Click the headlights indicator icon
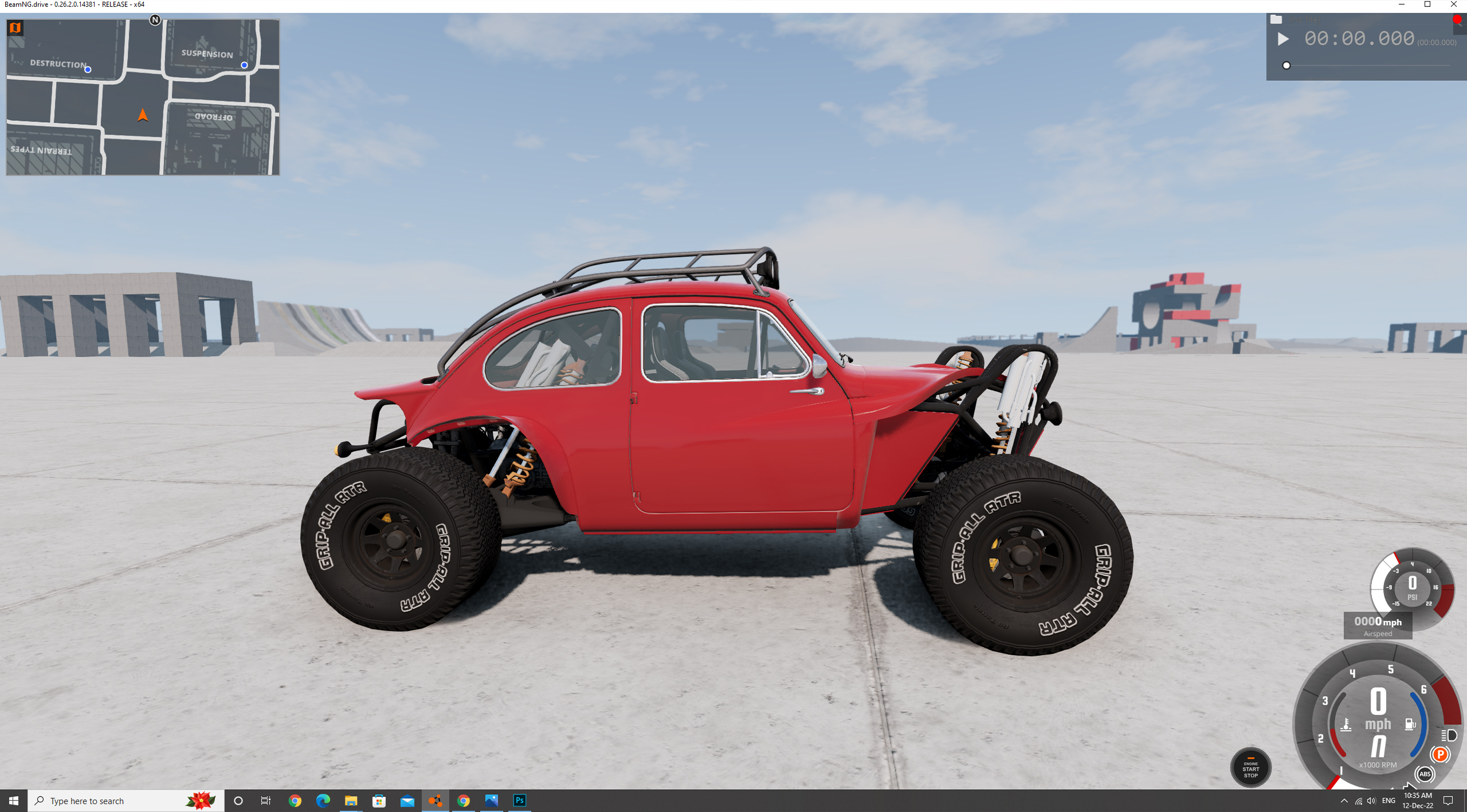 click(1448, 735)
